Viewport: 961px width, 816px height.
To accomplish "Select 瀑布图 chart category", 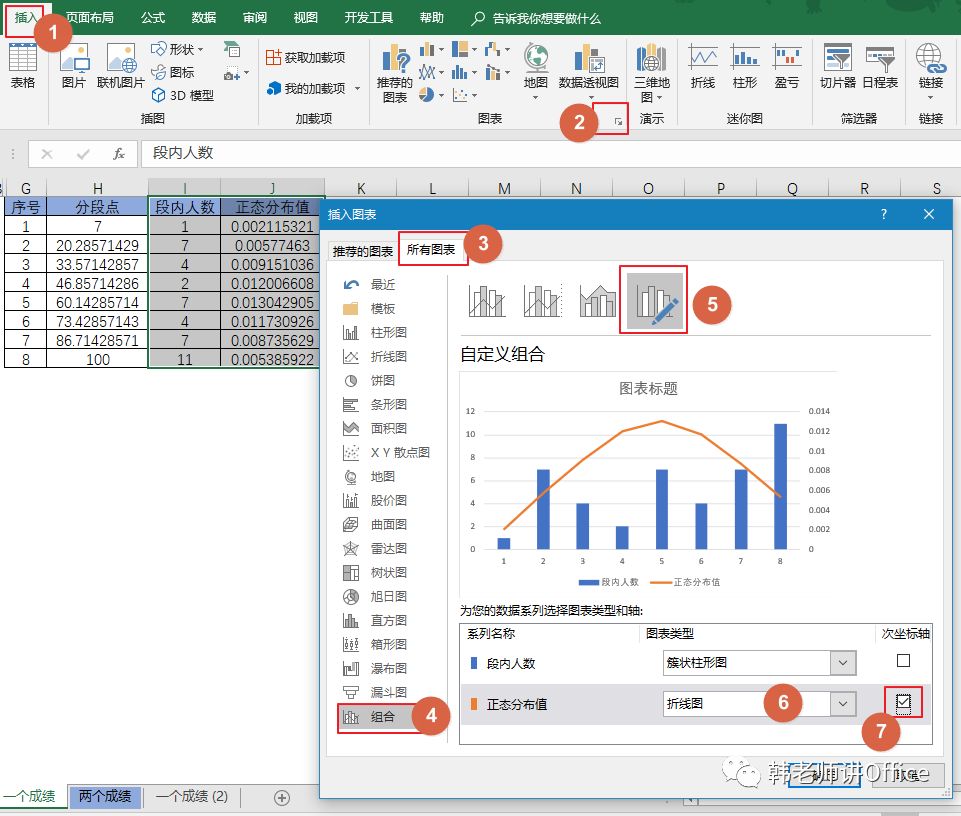I will click(389, 668).
